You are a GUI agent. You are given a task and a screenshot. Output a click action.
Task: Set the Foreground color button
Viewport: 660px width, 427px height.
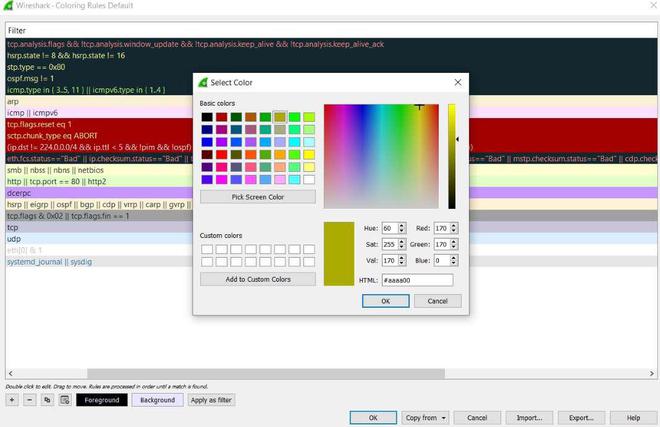coord(102,400)
